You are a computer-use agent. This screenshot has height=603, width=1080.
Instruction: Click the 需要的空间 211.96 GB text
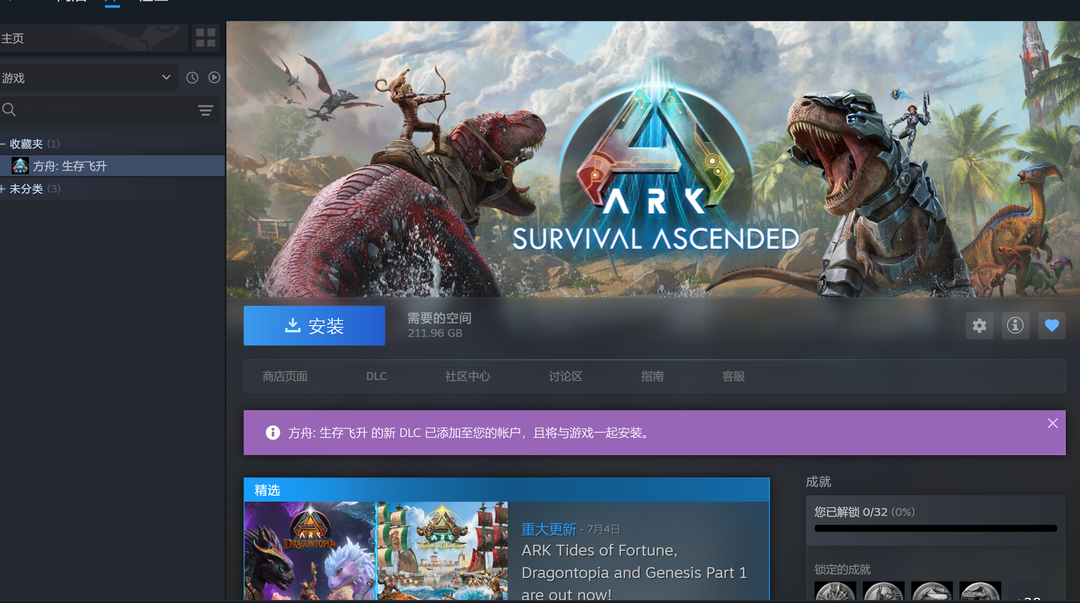tap(439, 325)
